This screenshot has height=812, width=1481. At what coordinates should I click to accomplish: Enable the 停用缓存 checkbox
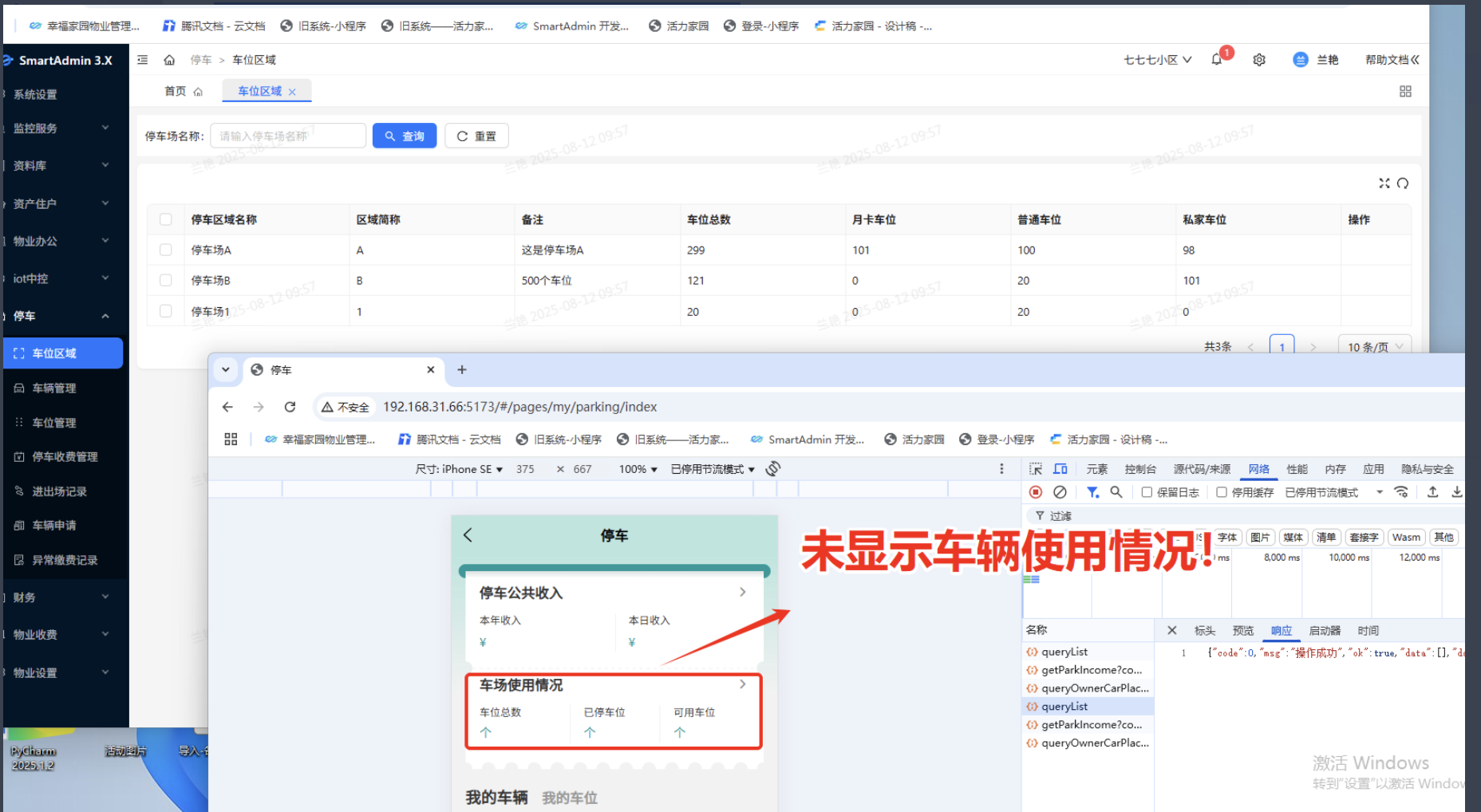pyautogui.click(x=1222, y=492)
